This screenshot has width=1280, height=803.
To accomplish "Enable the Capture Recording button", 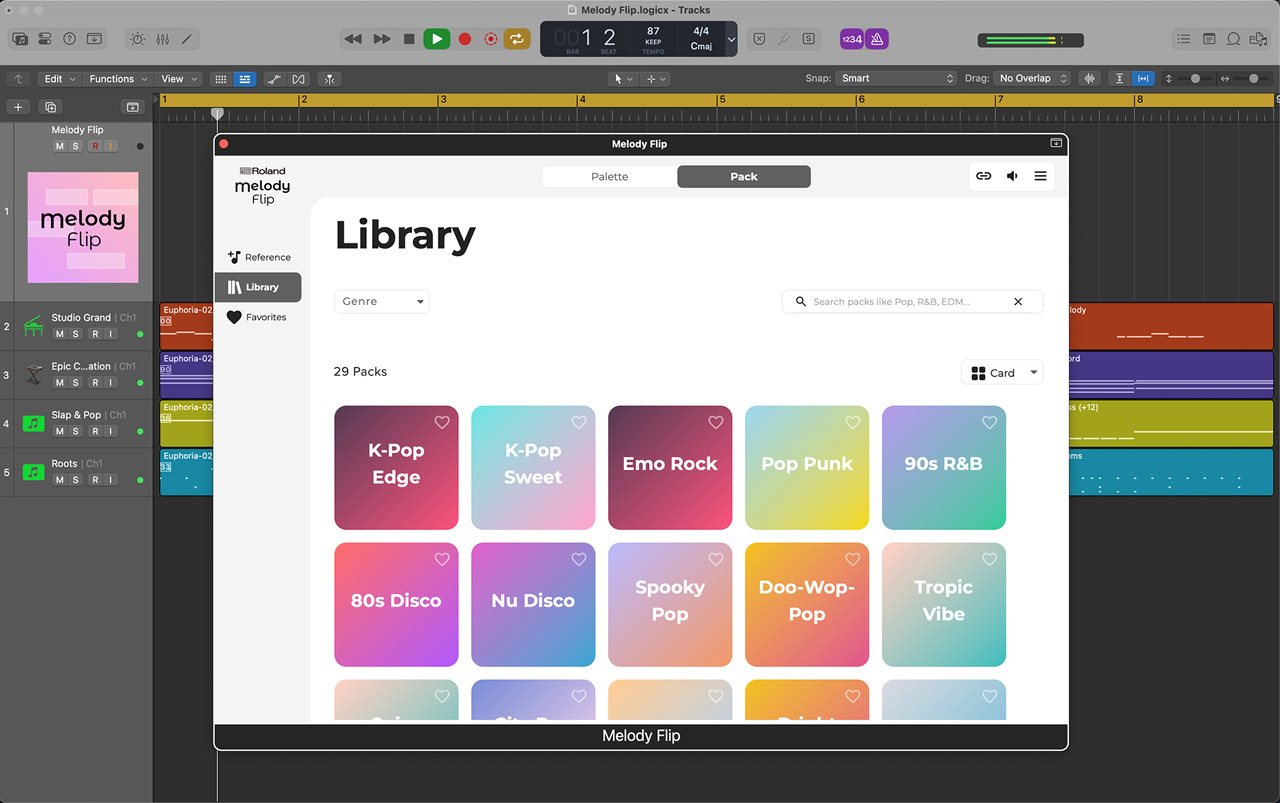I will (490, 39).
